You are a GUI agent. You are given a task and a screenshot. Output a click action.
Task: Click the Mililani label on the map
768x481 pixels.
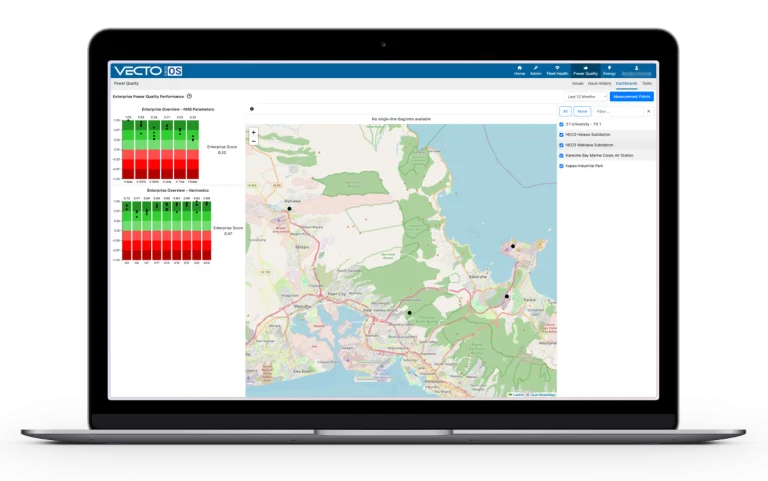tap(302, 247)
